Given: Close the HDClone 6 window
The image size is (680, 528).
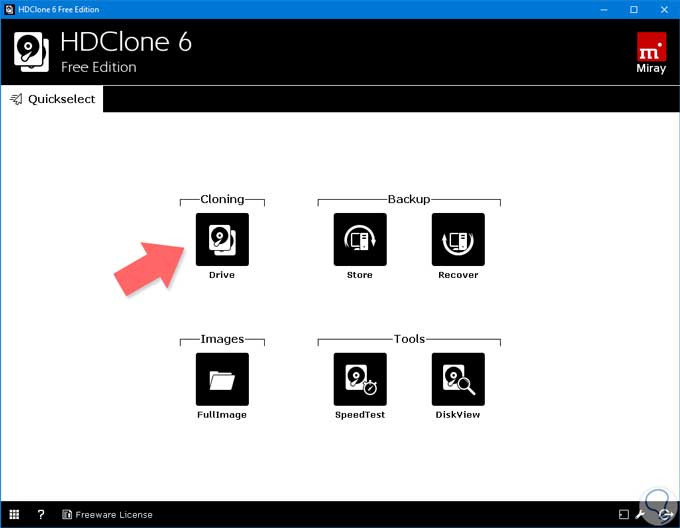Looking at the screenshot, I should coord(664,10).
